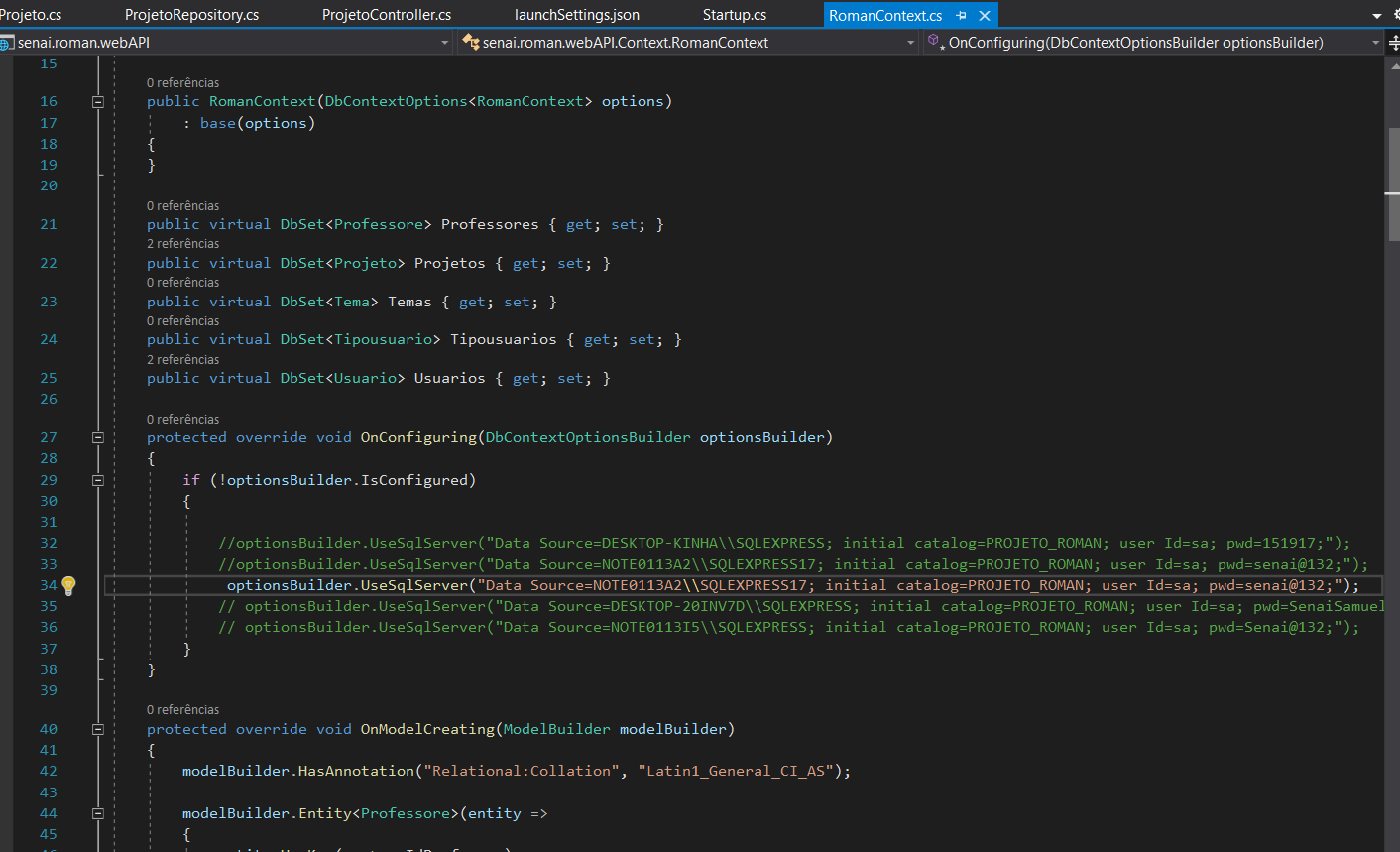Open lightbulb quick actions on line 34
This screenshot has height=852, width=1400.
coord(68,585)
